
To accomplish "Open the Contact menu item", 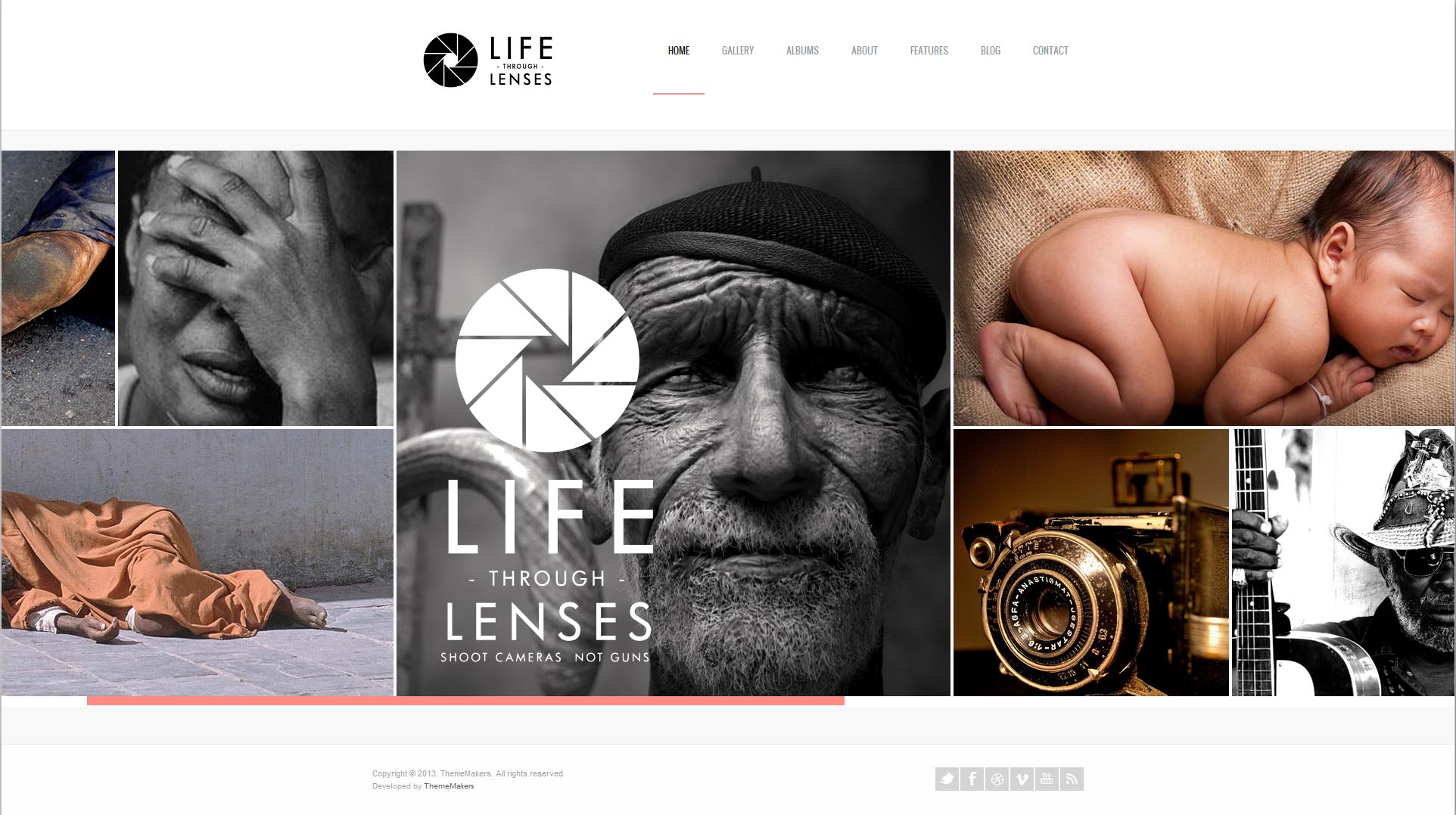I will click(x=1050, y=51).
